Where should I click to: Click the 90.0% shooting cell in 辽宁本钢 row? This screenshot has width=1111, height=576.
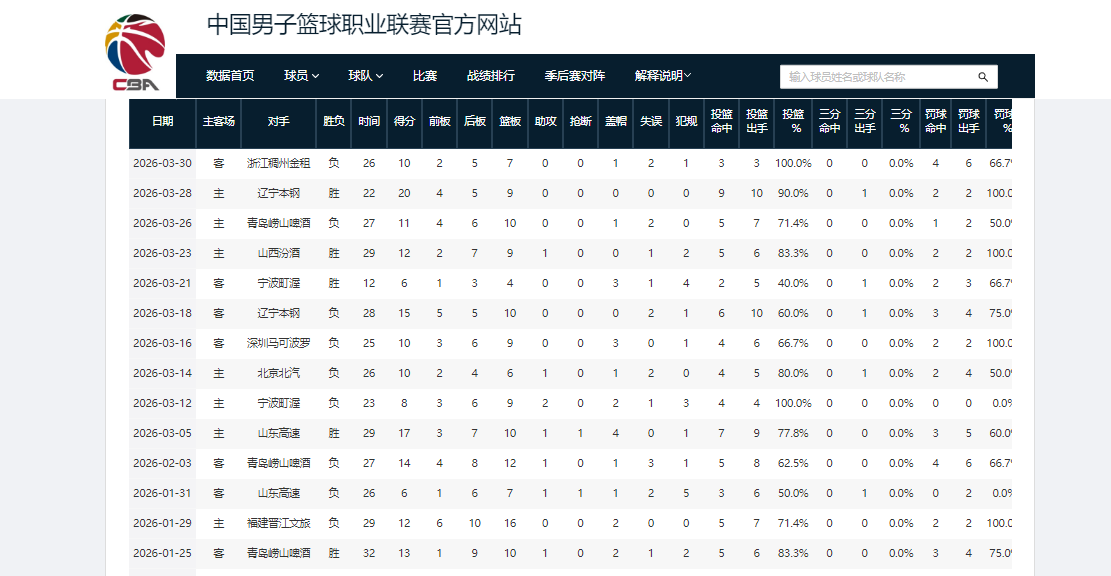pyautogui.click(x=793, y=193)
